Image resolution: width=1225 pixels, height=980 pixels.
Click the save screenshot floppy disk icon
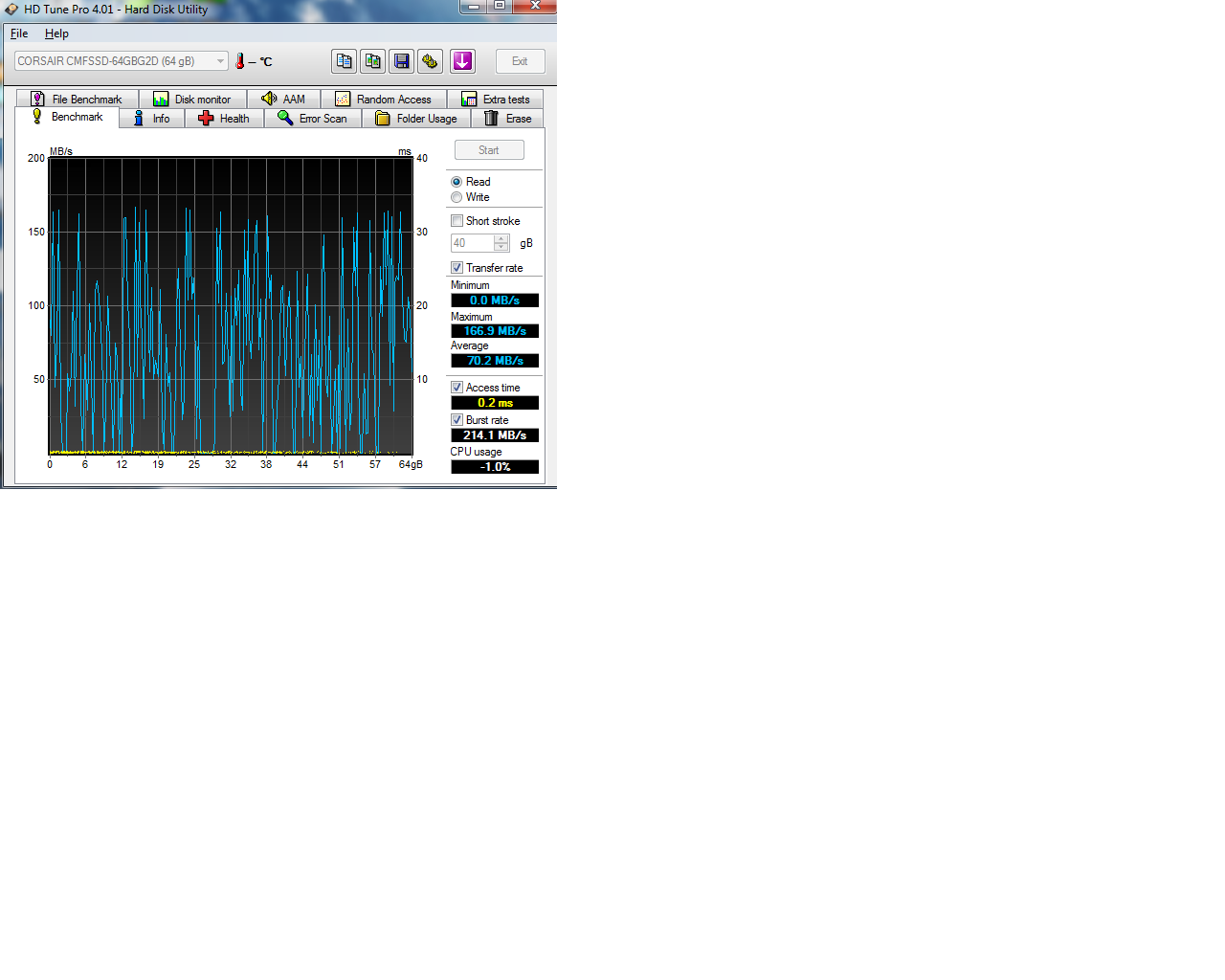402,61
